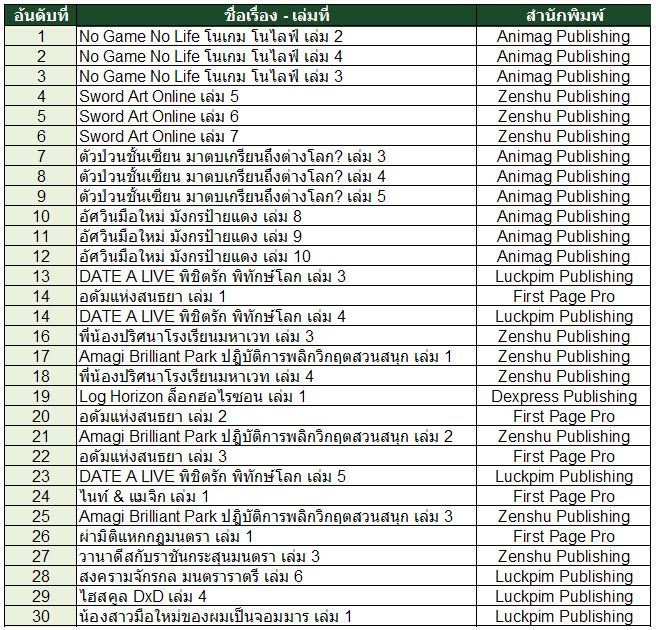Viewport: 656px width, 630px height.
Task: Select ไฮสคูล DxD เล่ม 4 cell
Action: tap(277, 597)
